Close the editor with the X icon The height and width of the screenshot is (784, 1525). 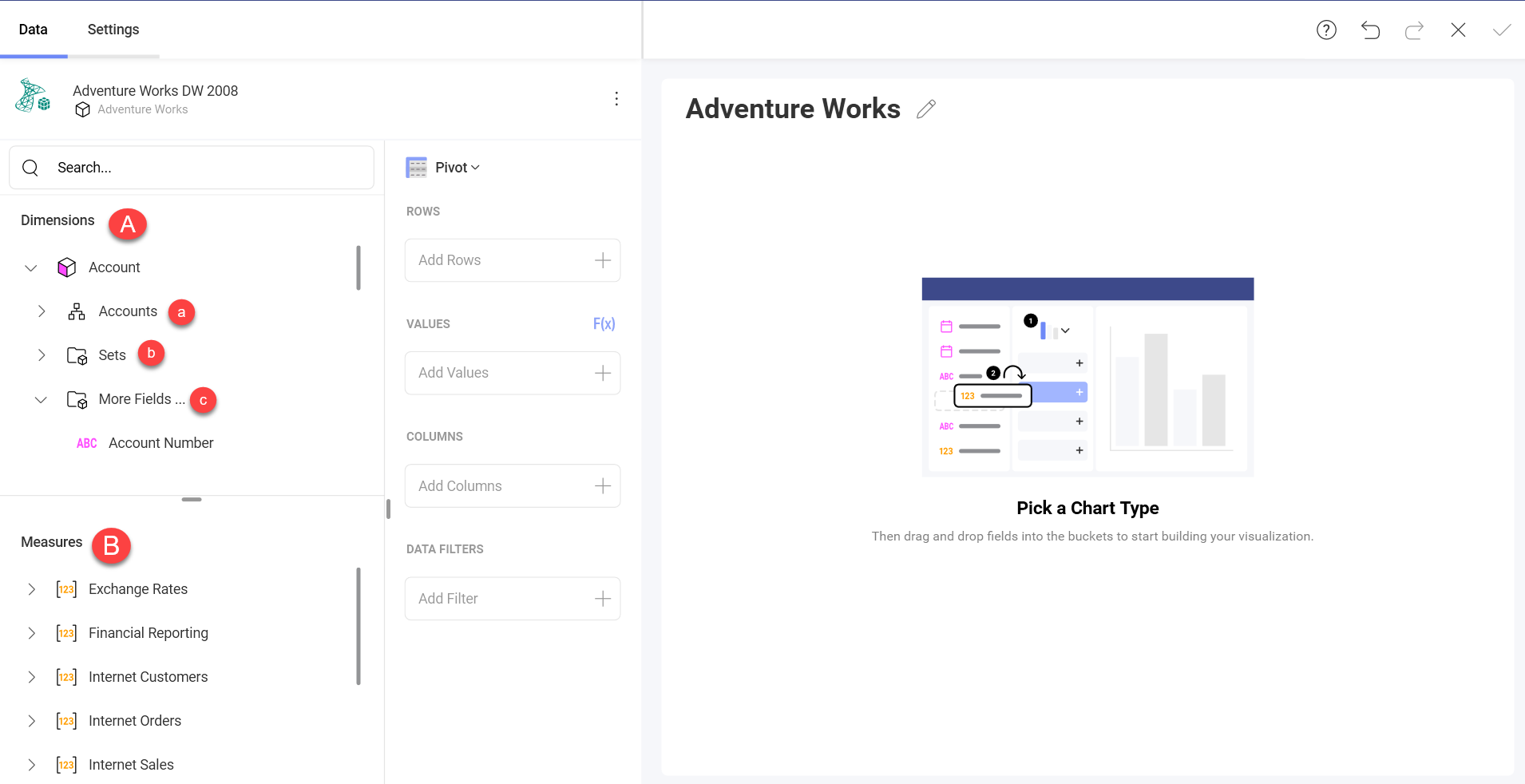pyautogui.click(x=1458, y=30)
